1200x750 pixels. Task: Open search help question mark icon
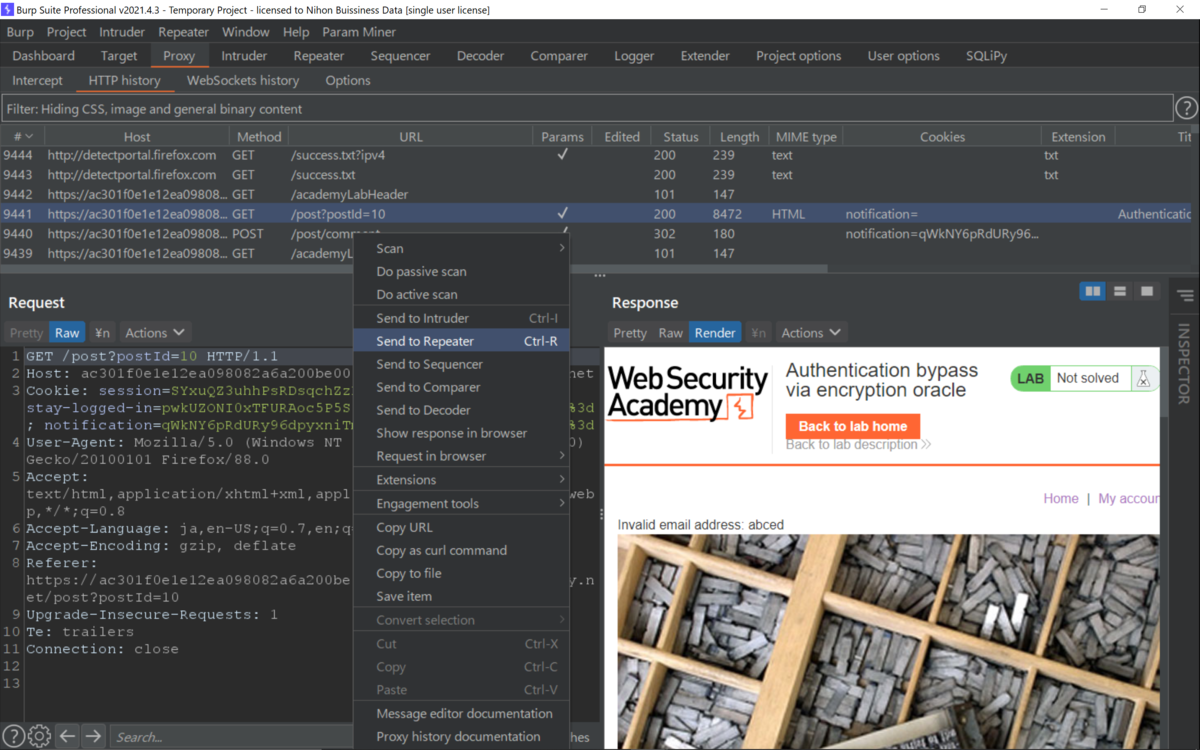[14, 736]
